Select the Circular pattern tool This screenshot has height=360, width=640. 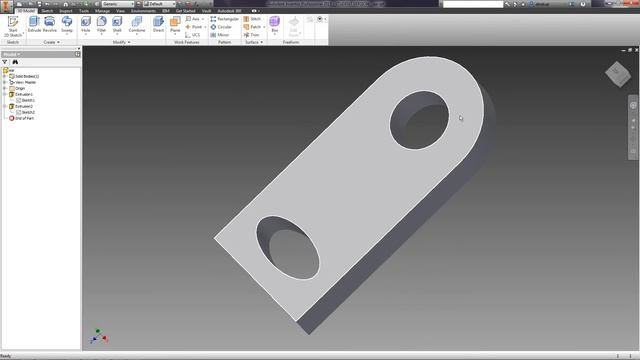221,27
